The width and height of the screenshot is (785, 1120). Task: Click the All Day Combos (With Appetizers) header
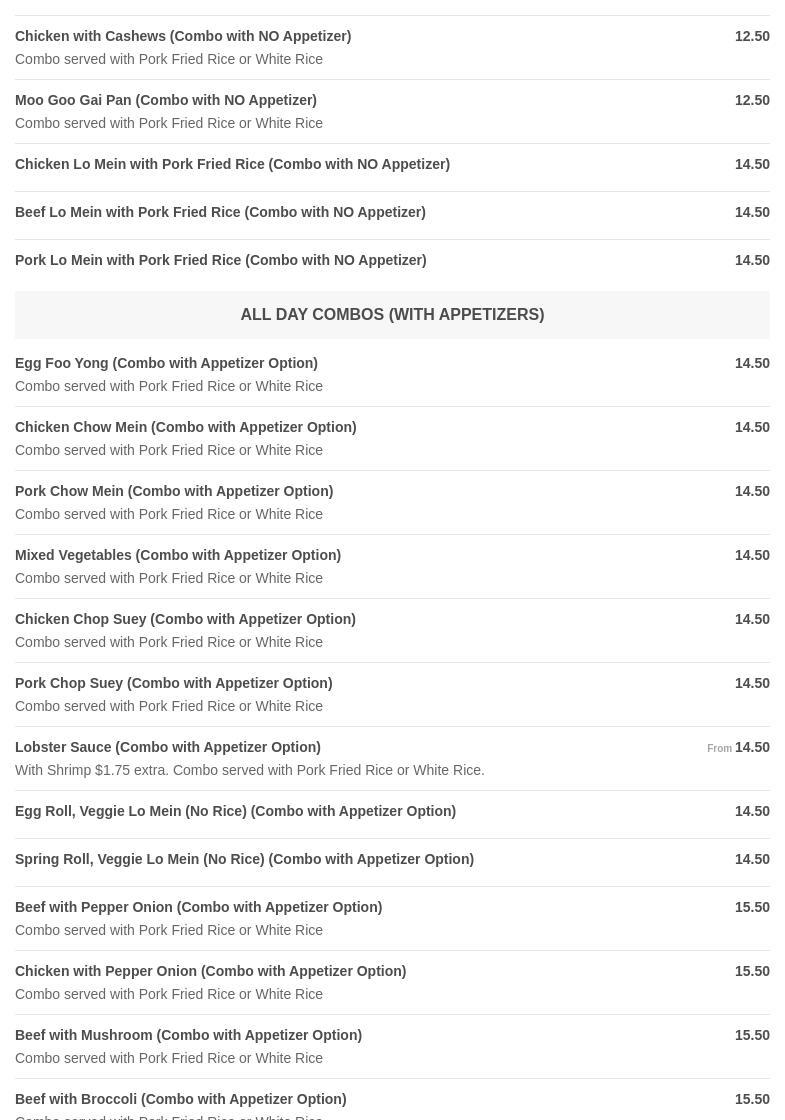pyautogui.click(x=392, y=315)
